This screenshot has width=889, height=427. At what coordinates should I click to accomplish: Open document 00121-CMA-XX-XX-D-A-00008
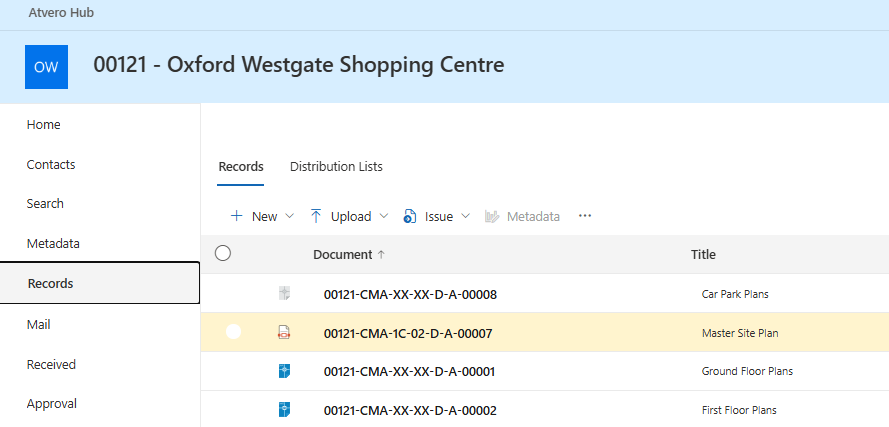[410, 294]
